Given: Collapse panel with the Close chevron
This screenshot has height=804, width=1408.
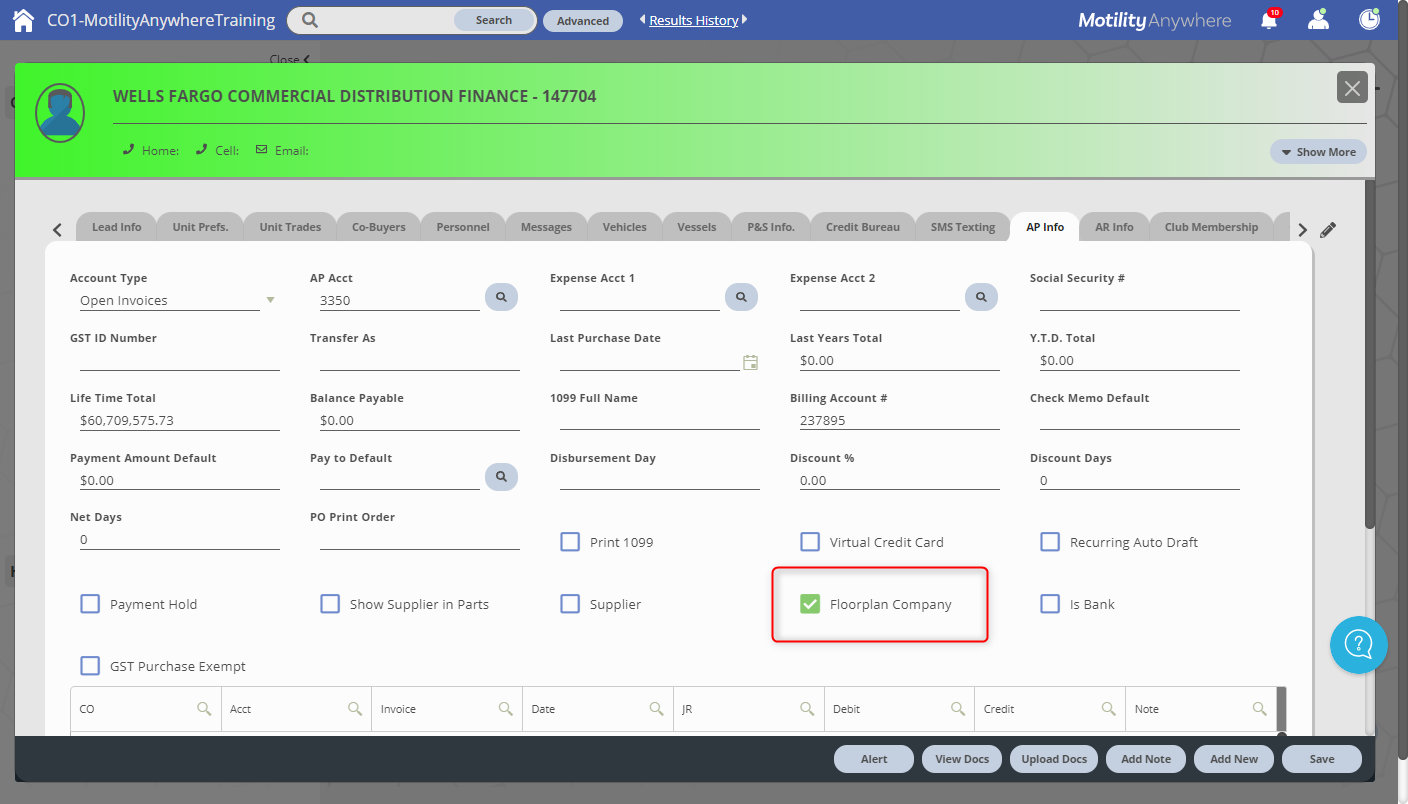Looking at the screenshot, I should pyautogui.click(x=290, y=59).
